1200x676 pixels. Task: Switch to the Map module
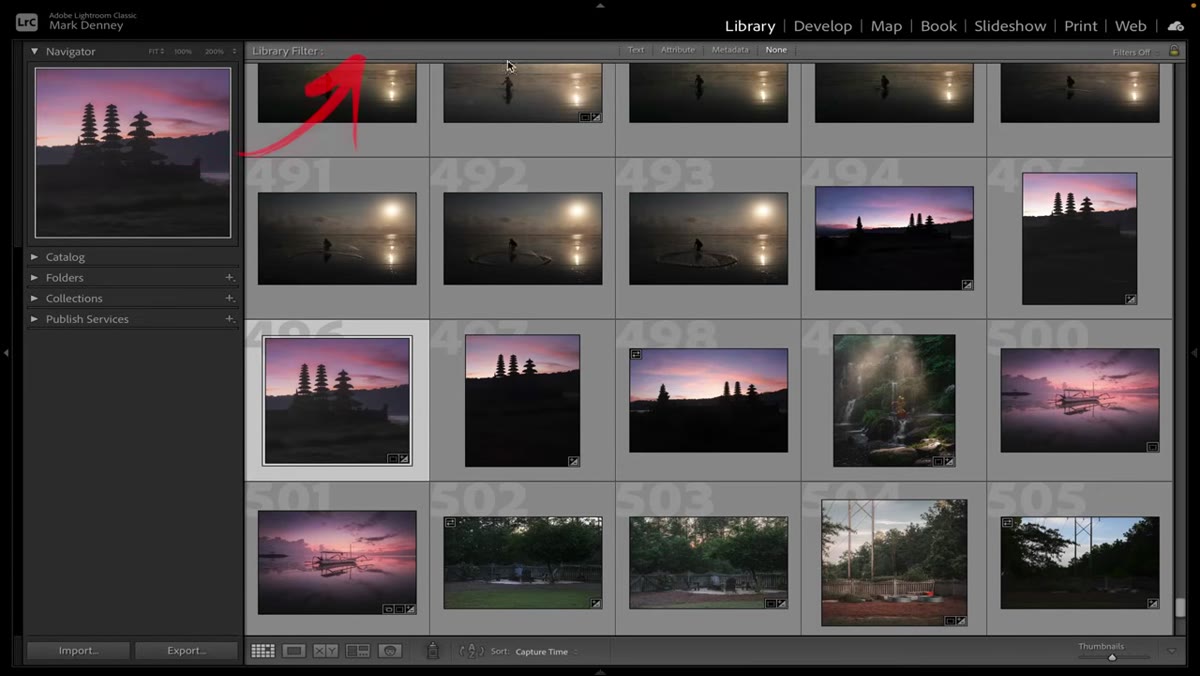click(886, 26)
